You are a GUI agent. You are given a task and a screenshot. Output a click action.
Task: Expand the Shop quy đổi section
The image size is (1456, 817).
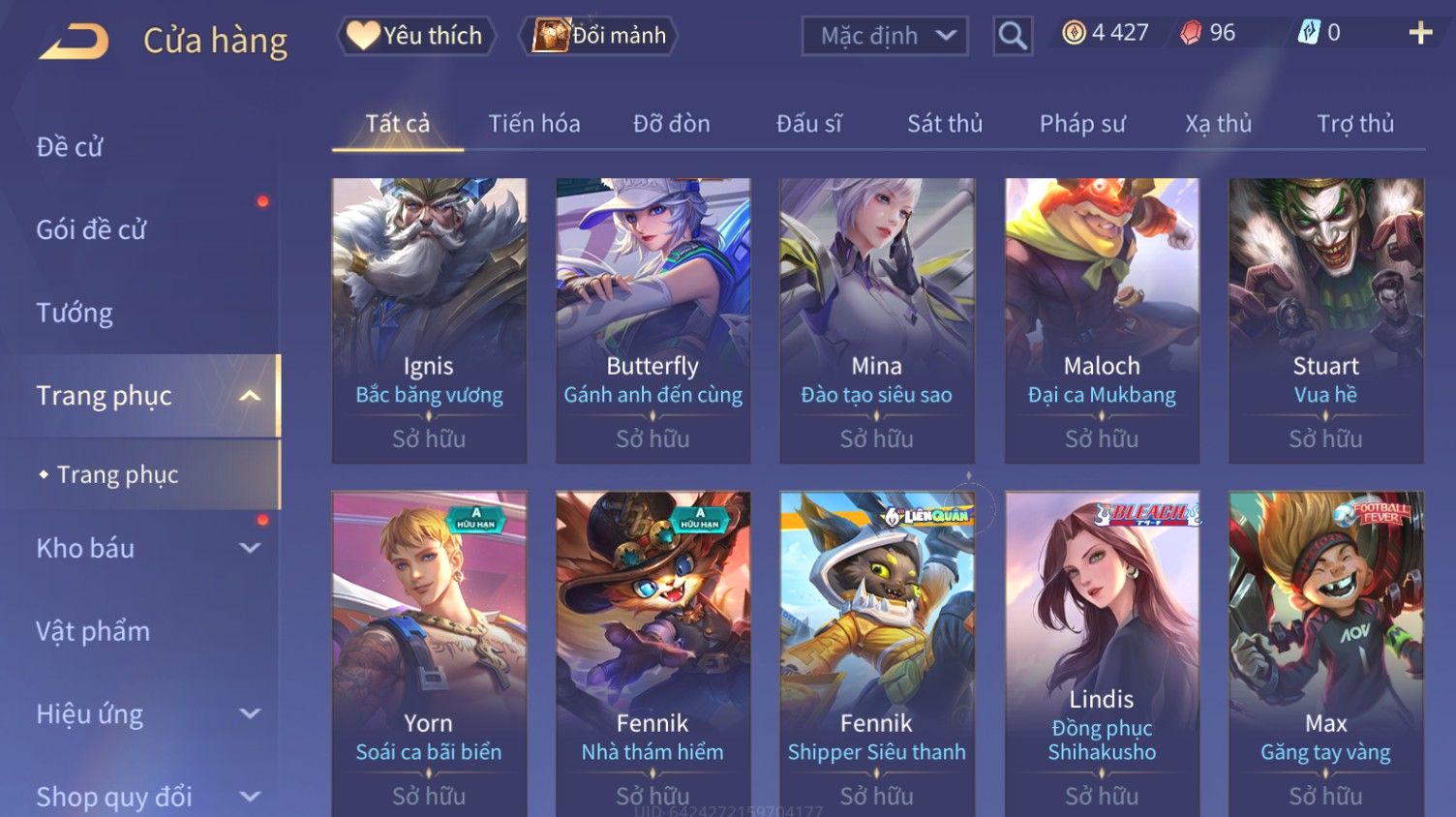tap(250, 797)
